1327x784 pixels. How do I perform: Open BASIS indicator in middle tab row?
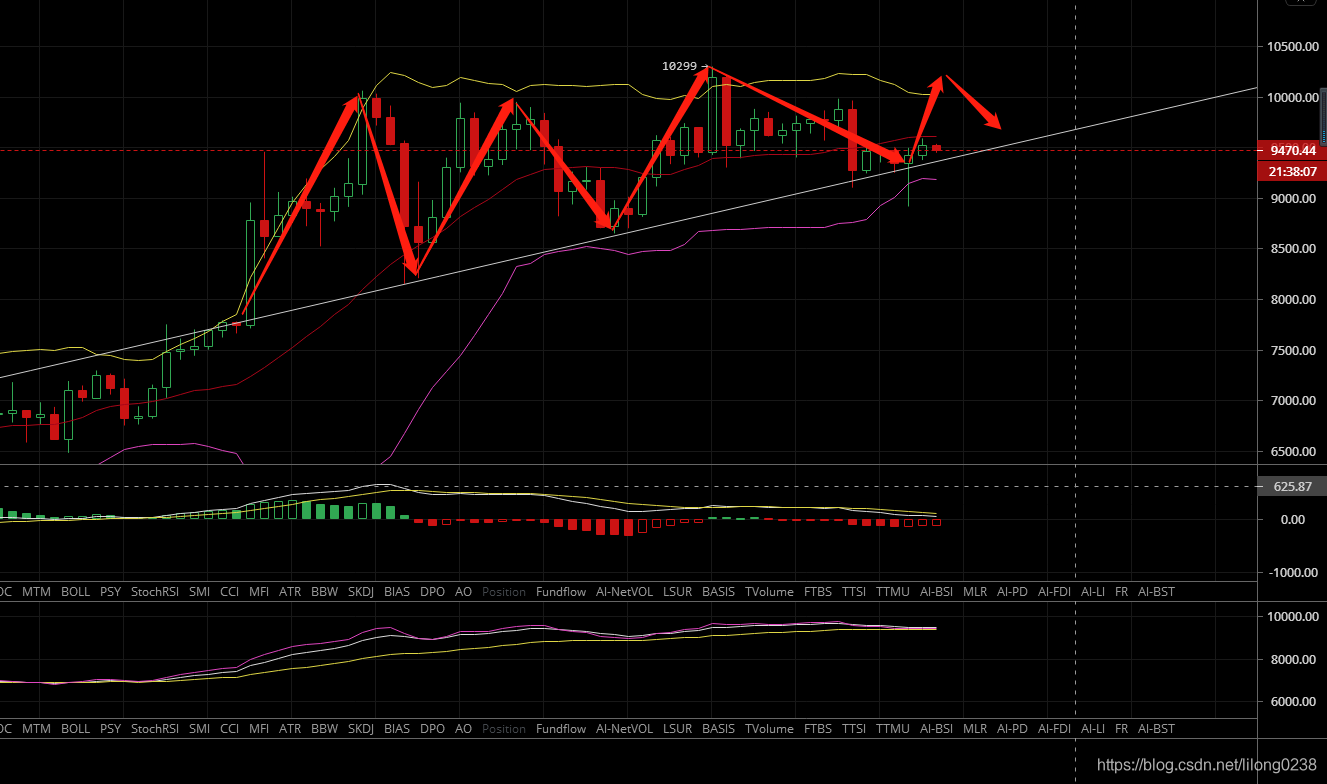tap(718, 592)
